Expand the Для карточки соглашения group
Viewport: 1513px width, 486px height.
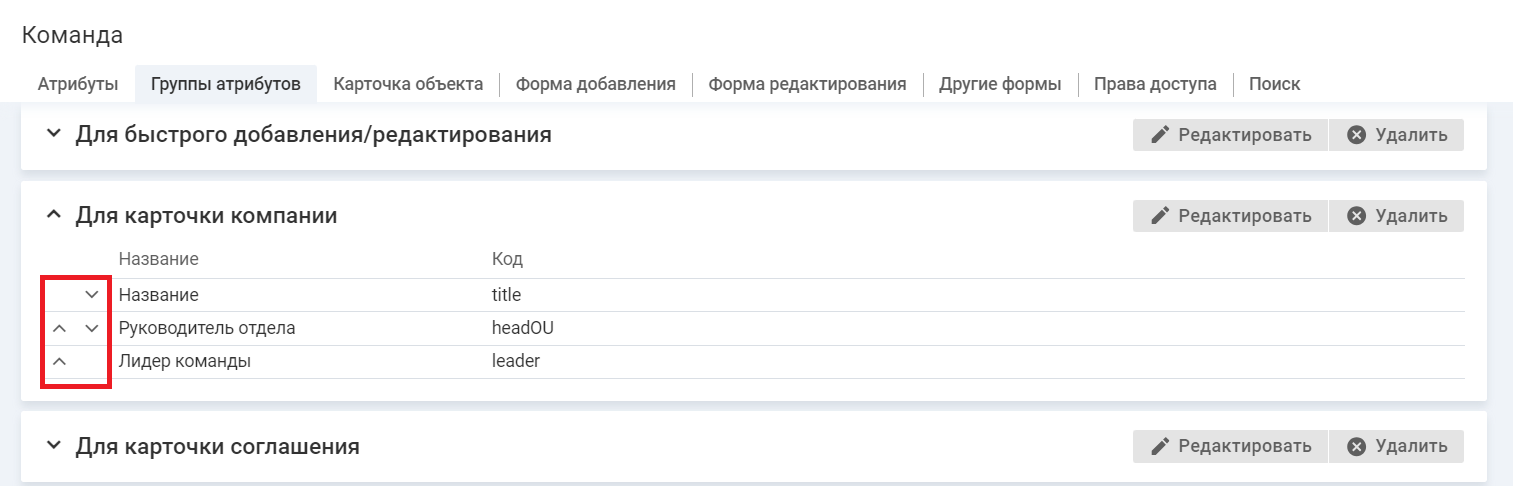[x=53, y=446]
